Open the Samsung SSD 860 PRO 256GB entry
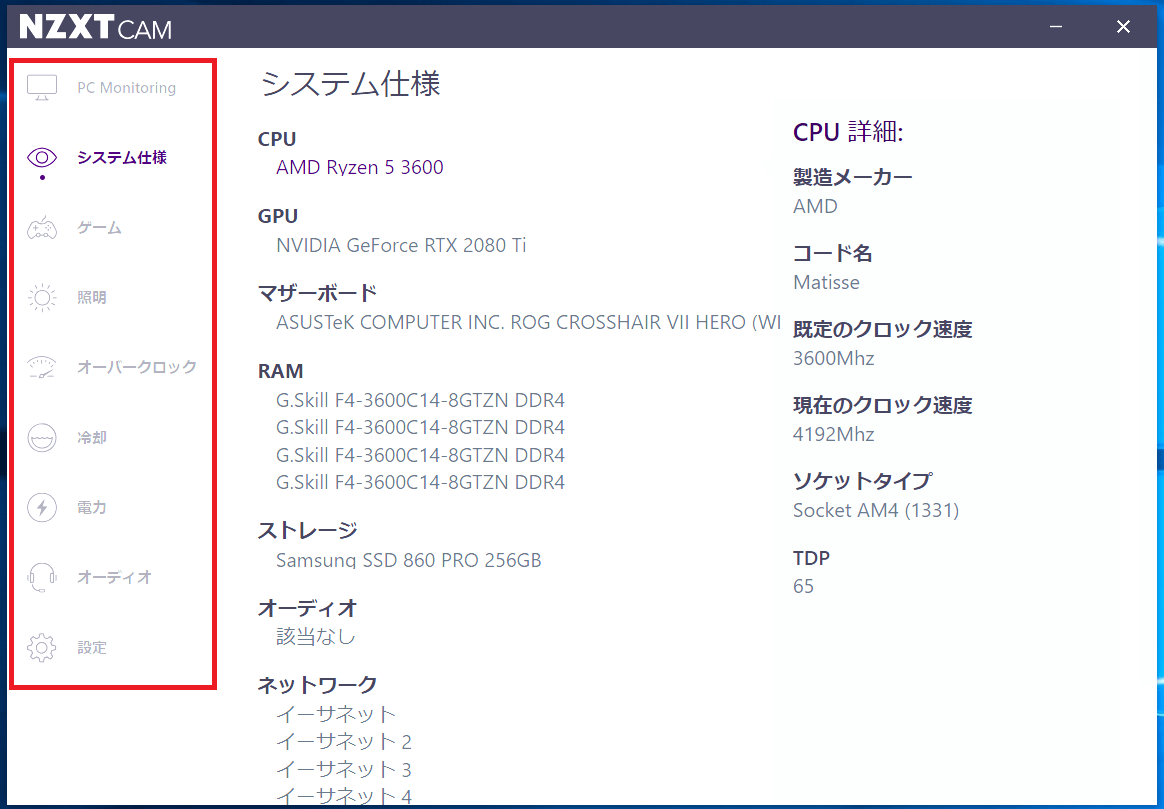The width and height of the screenshot is (1164, 809). pyautogui.click(x=408, y=560)
